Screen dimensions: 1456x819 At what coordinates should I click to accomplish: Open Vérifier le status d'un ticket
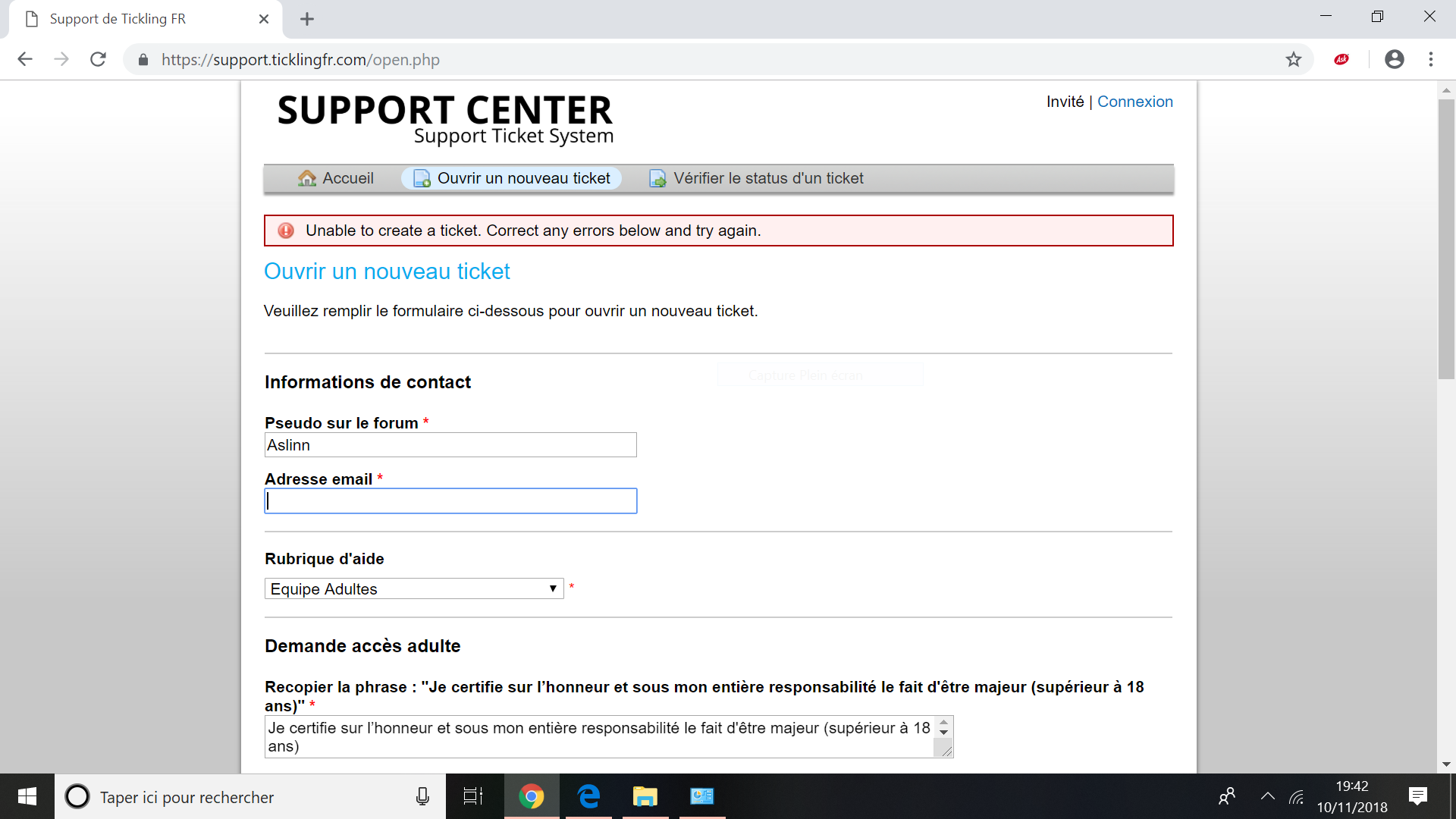[x=756, y=178]
